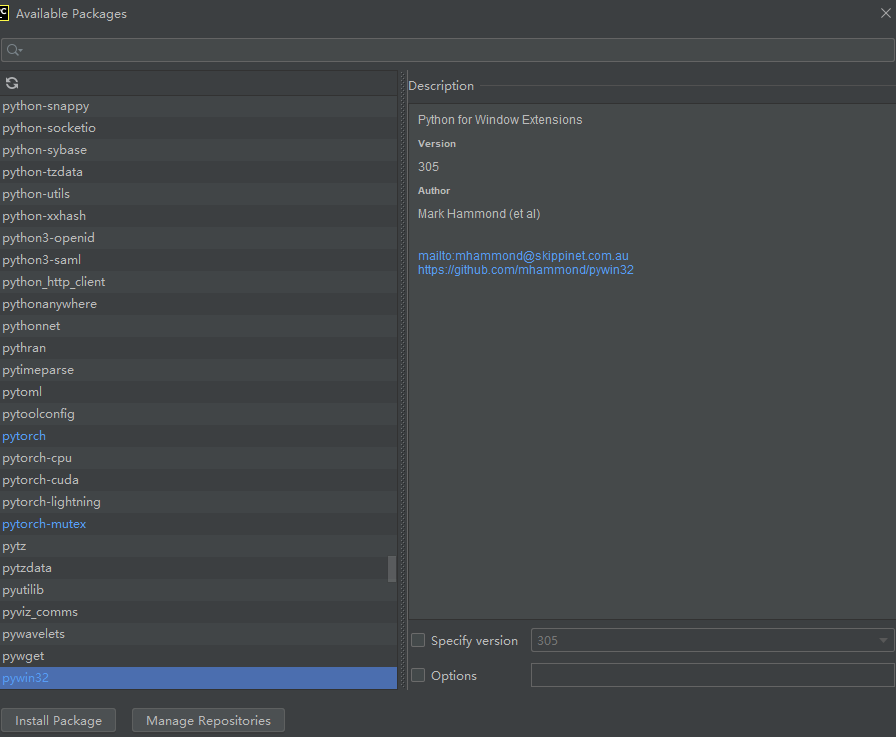Select pythonanywhere package

(x=198, y=304)
